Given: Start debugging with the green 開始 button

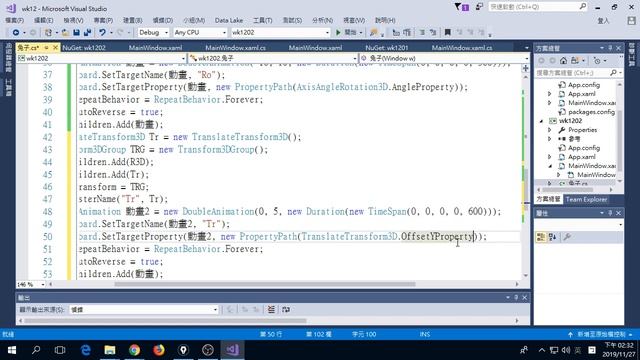Looking at the screenshot, I should 346,32.
